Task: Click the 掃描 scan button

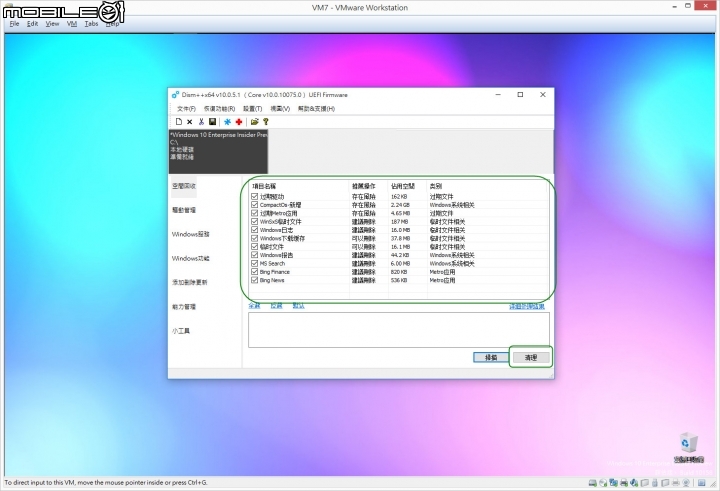Action: click(x=491, y=357)
